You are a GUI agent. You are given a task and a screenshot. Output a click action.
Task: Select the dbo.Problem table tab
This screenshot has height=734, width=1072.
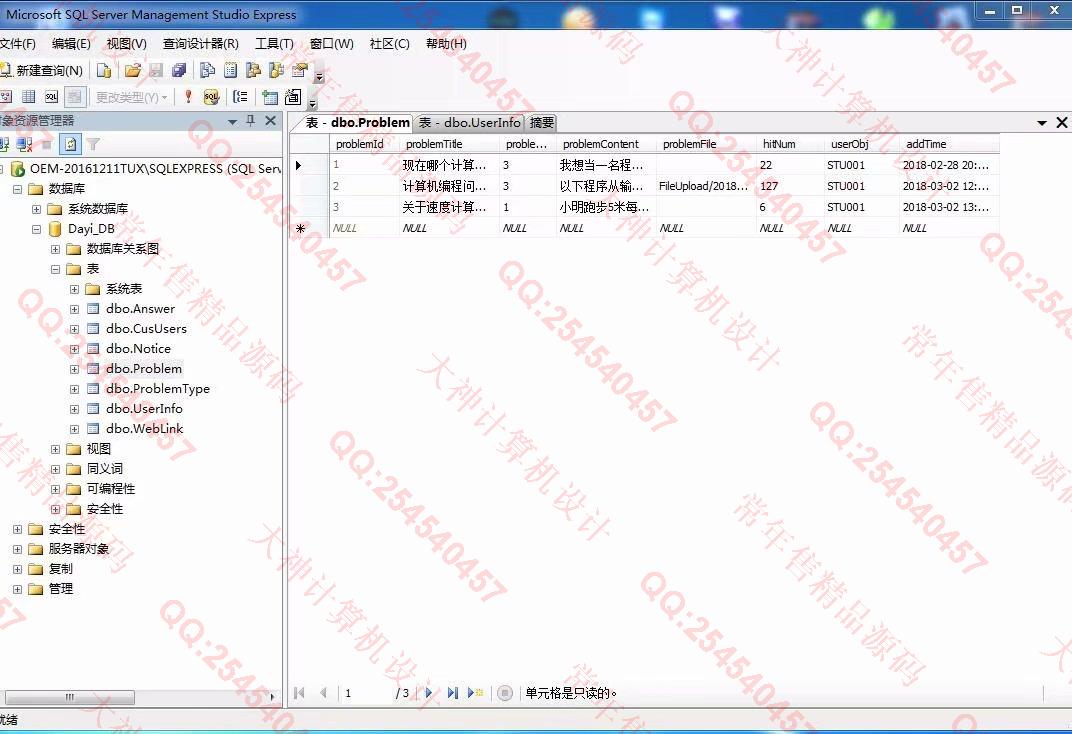357,123
